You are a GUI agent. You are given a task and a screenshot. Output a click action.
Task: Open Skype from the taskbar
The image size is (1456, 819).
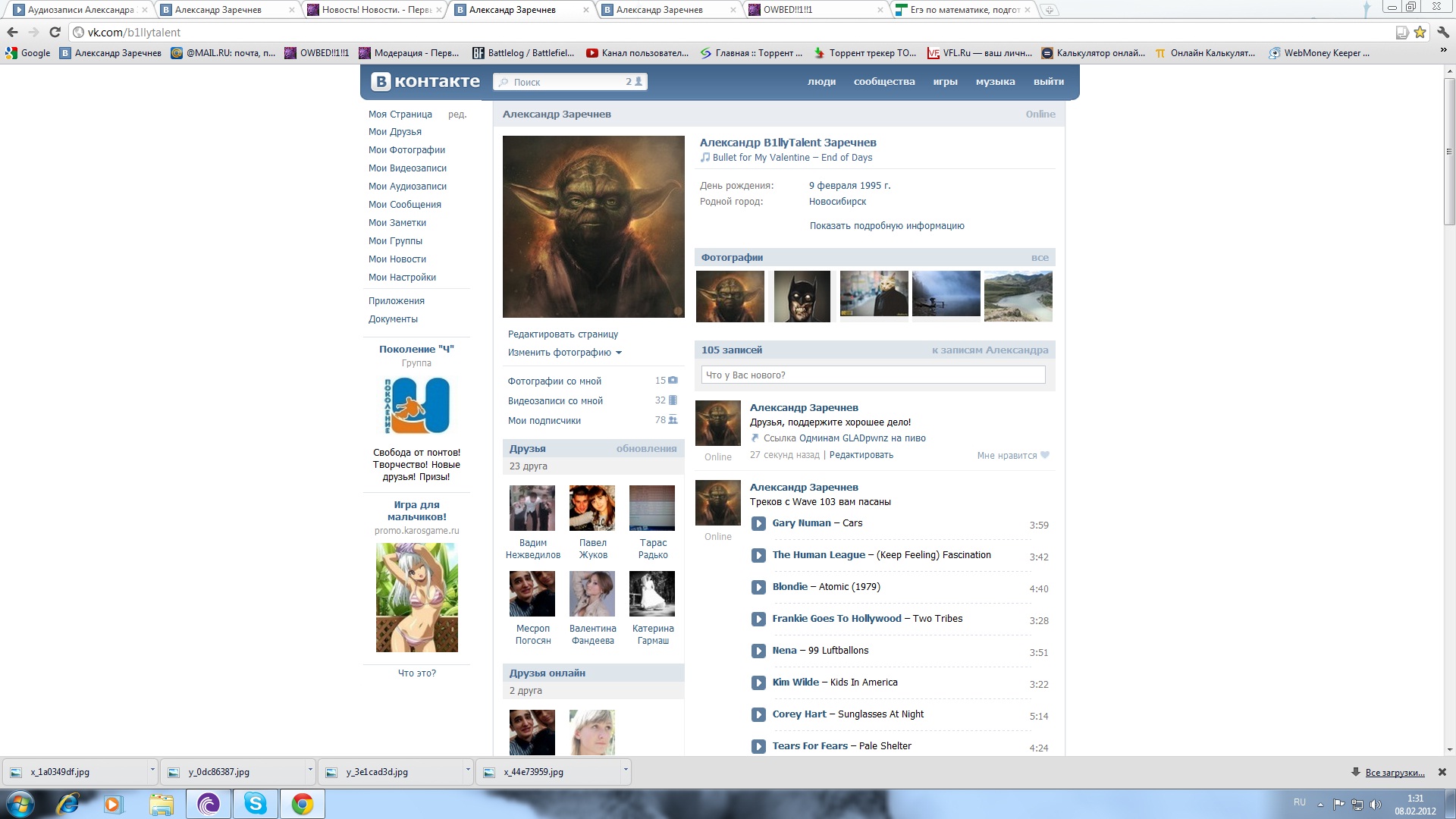tap(256, 804)
